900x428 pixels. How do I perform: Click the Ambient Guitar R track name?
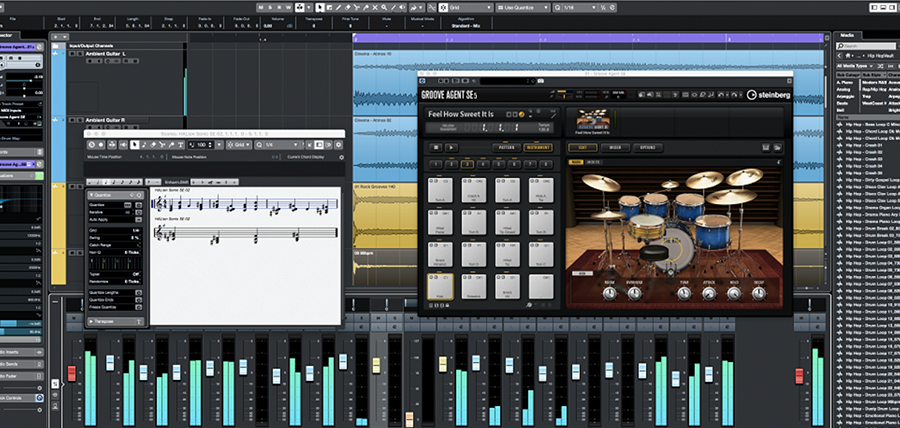105,120
